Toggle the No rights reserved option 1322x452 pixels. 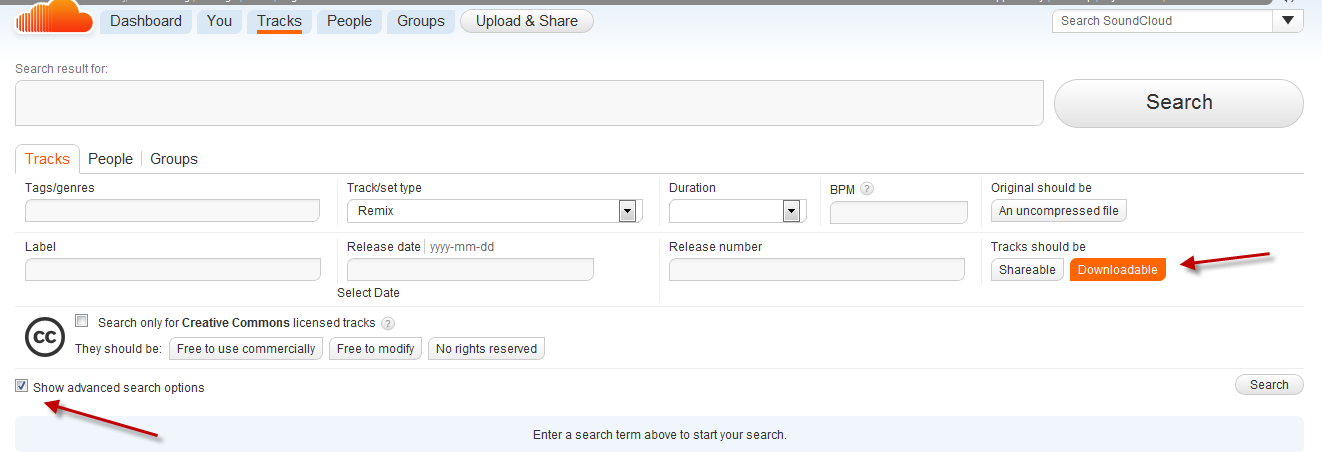click(486, 349)
